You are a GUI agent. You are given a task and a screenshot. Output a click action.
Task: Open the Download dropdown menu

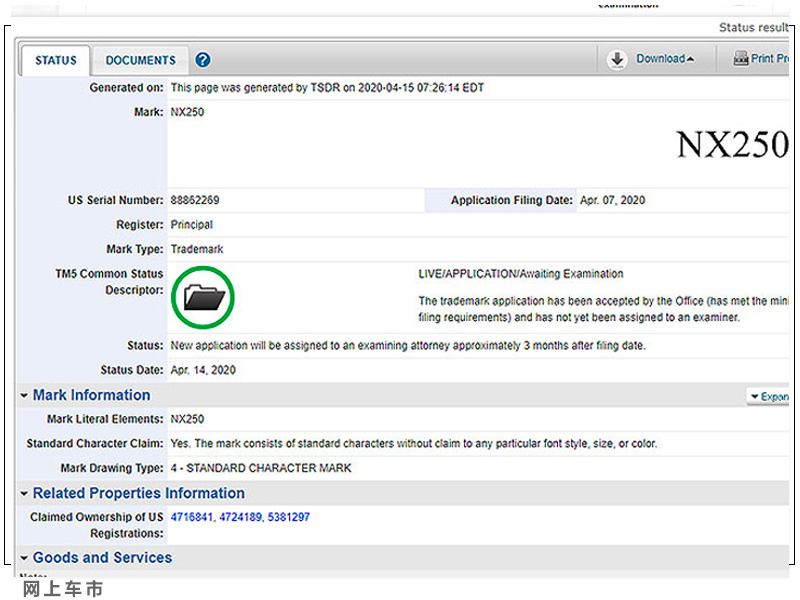coord(665,59)
